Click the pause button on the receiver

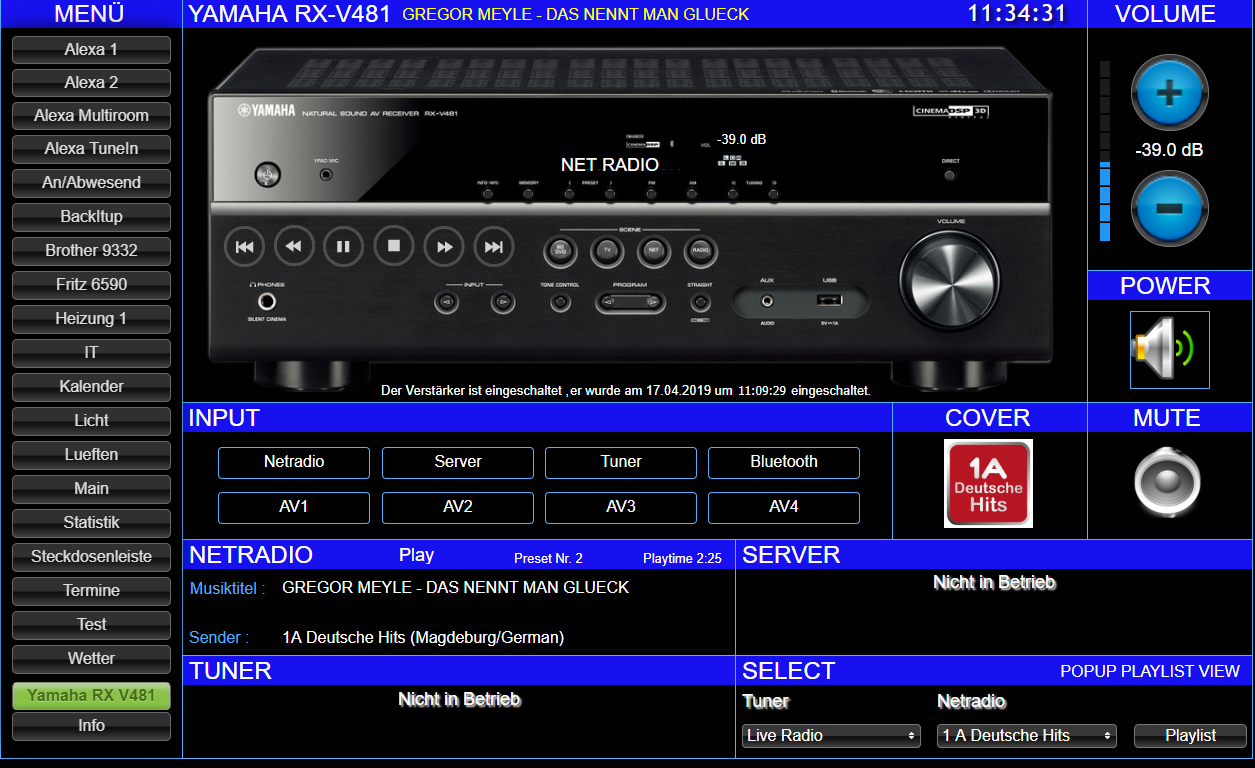point(343,246)
